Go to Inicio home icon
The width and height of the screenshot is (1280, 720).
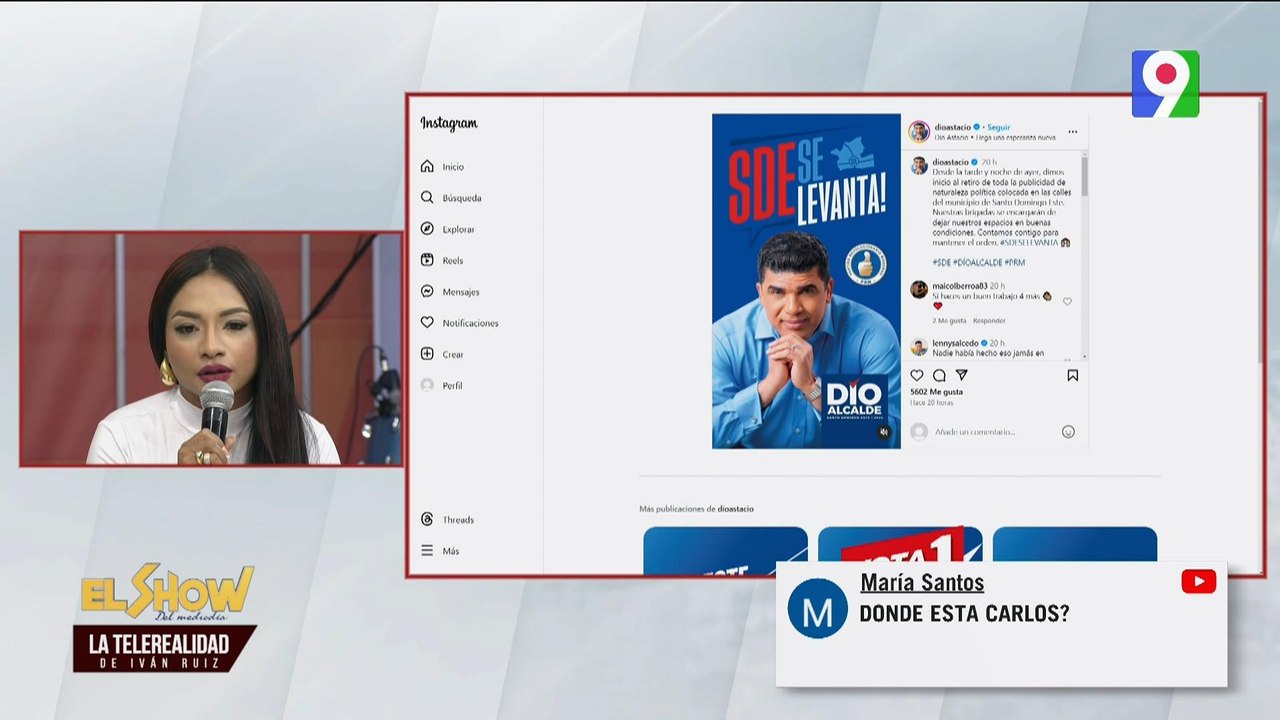pyautogui.click(x=427, y=166)
